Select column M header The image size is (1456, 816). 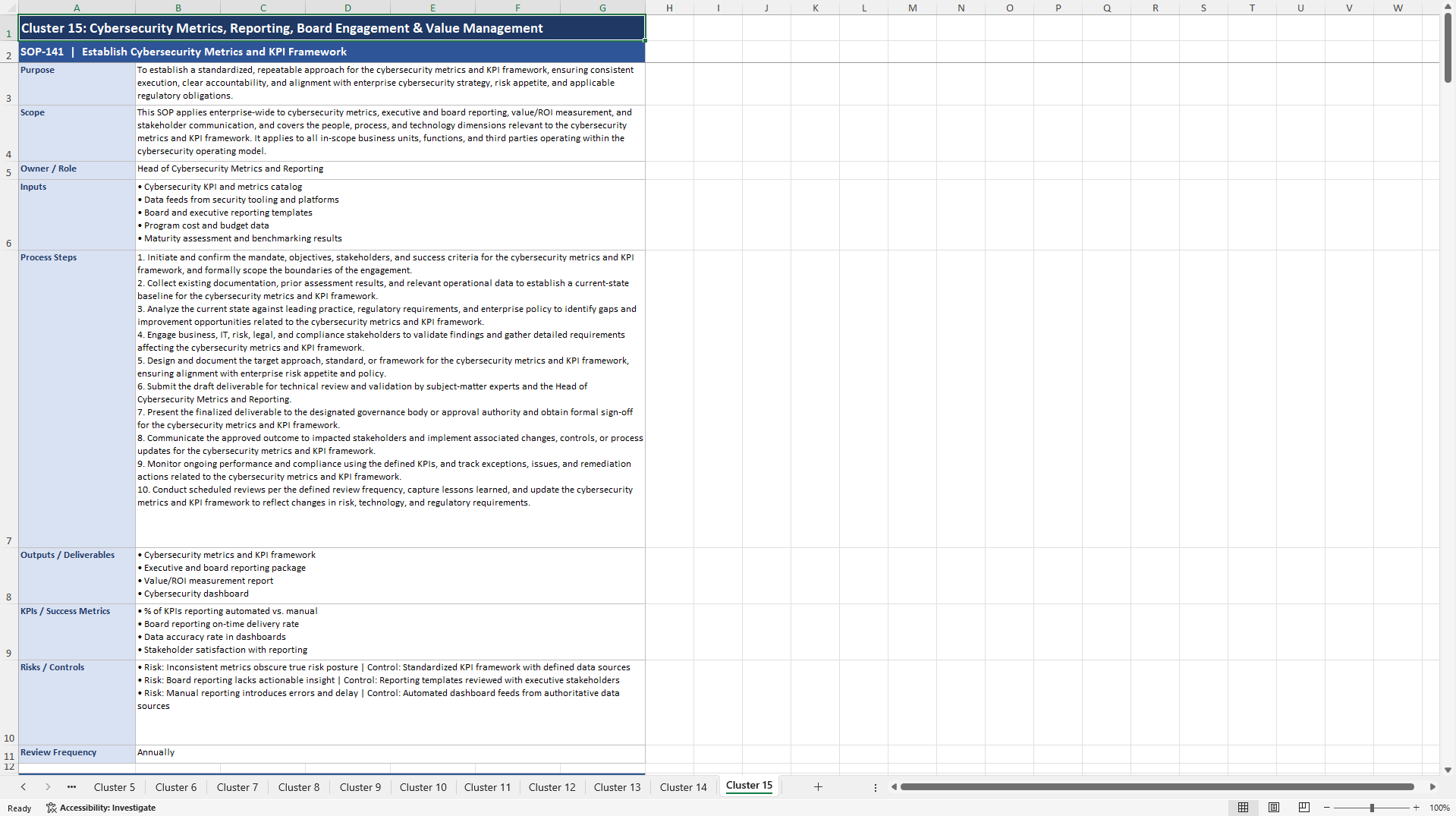912,8
